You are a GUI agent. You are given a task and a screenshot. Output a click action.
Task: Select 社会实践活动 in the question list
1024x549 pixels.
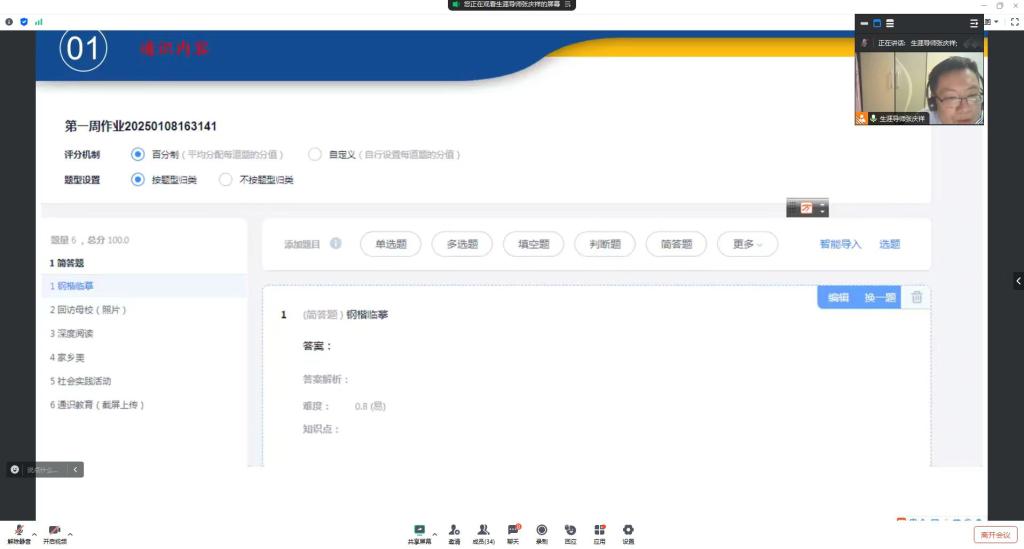coord(84,381)
